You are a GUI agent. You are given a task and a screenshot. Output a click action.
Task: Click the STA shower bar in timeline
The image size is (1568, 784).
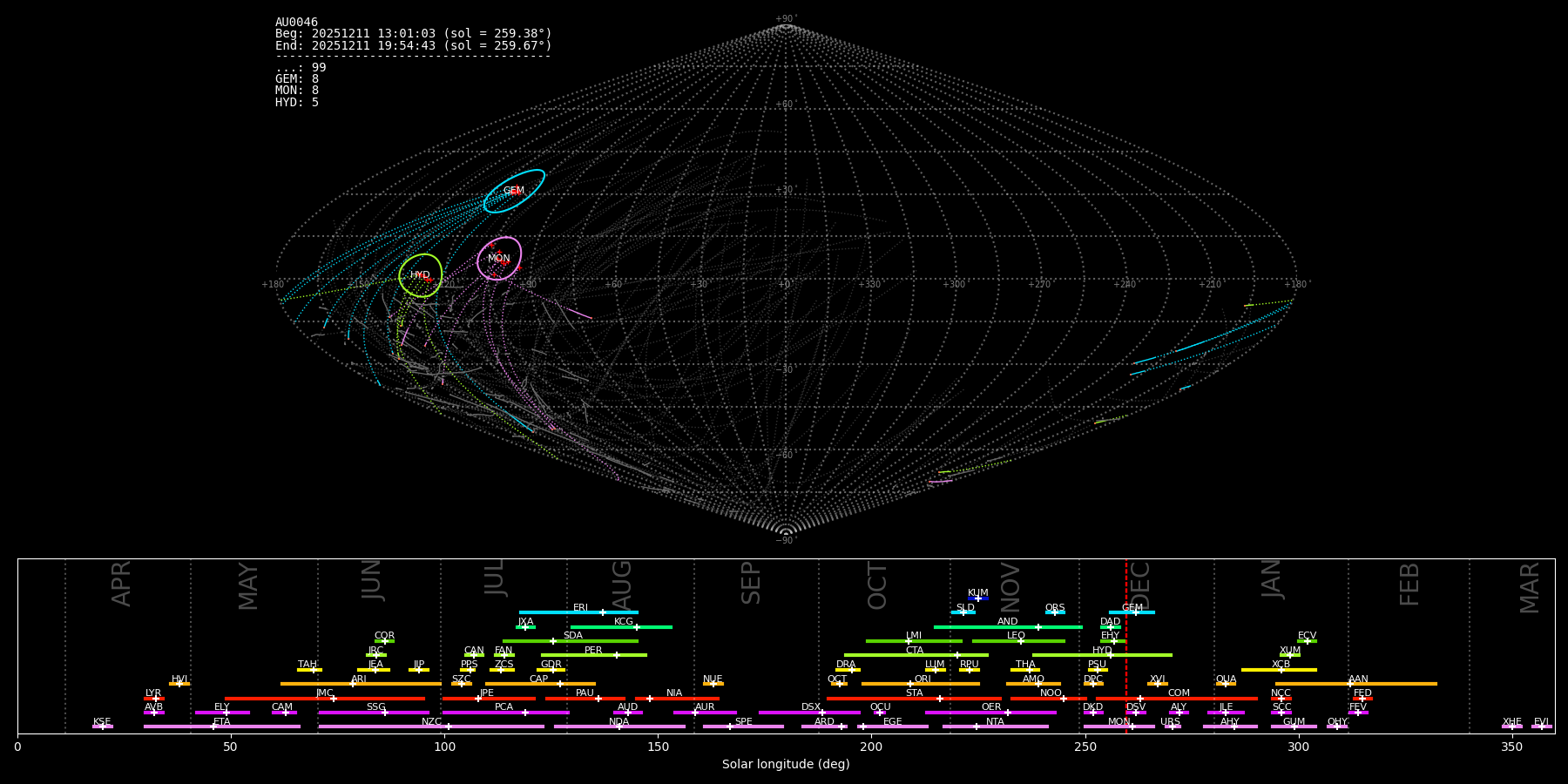(x=914, y=699)
